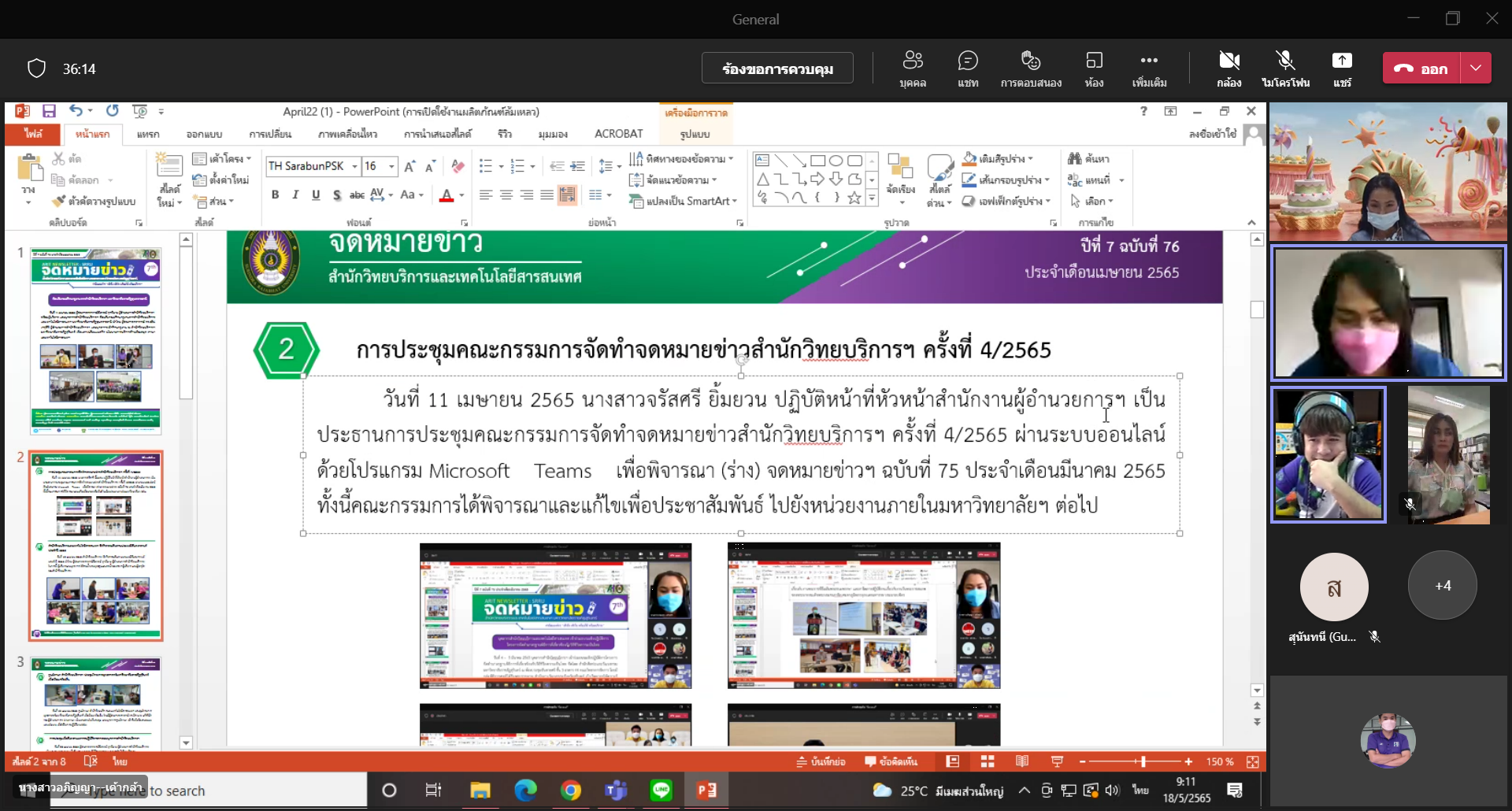This screenshot has width=1512, height=811.
Task: Select slide 1 thumbnail
Action: (x=96, y=341)
